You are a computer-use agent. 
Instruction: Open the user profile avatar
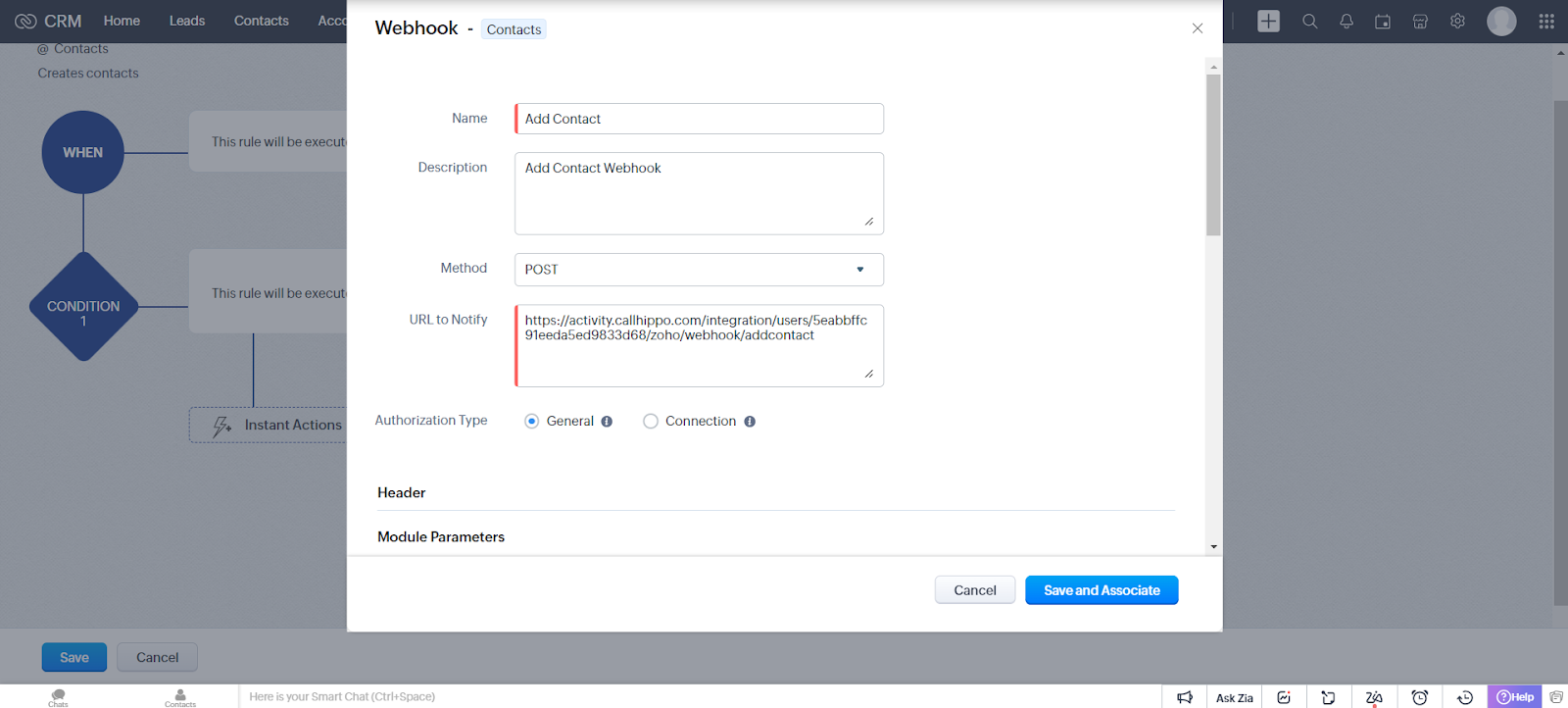pyautogui.click(x=1501, y=21)
